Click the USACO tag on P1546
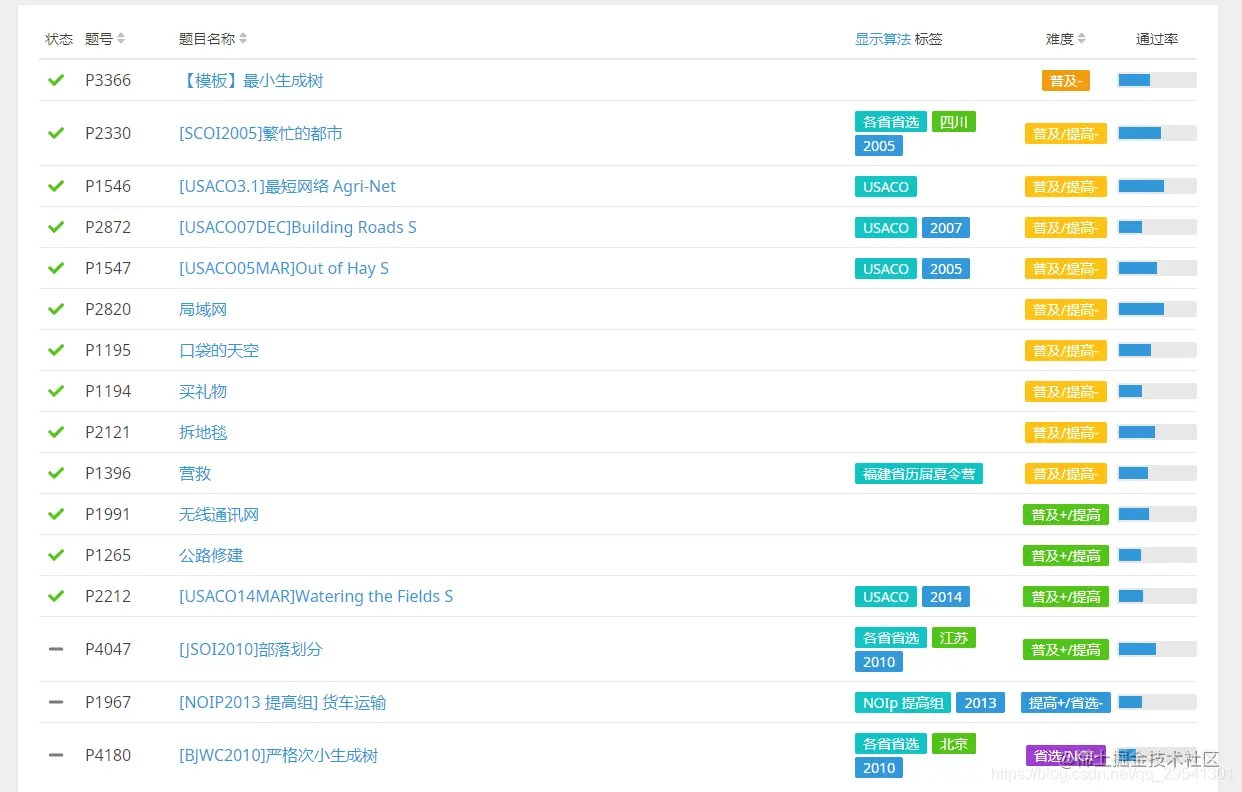The width and height of the screenshot is (1242, 792). [x=886, y=187]
